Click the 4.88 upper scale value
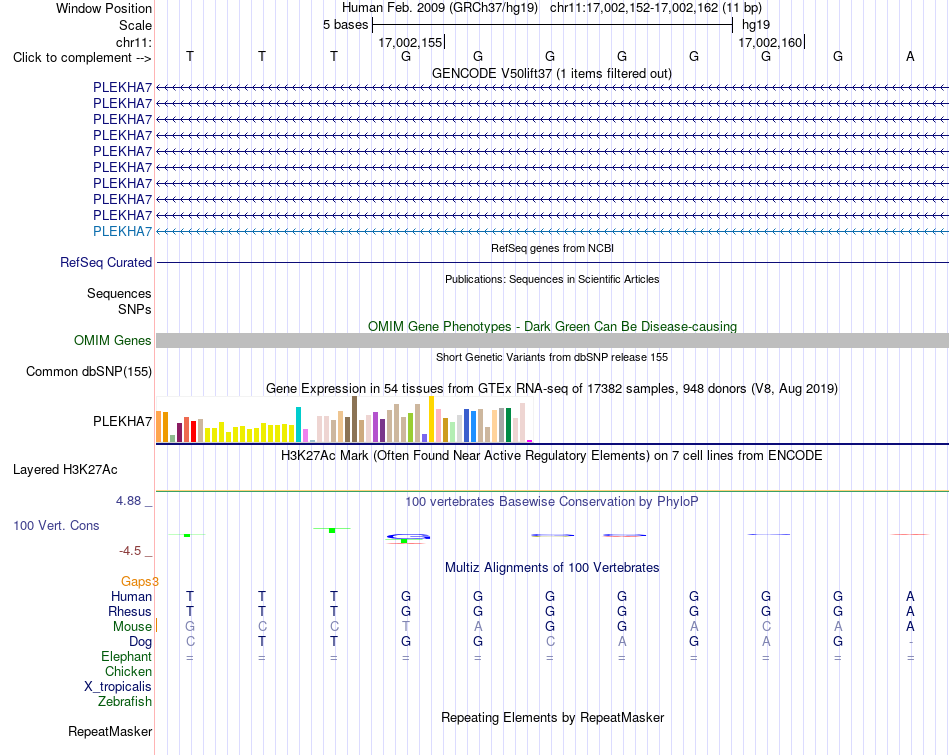 coord(128,501)
